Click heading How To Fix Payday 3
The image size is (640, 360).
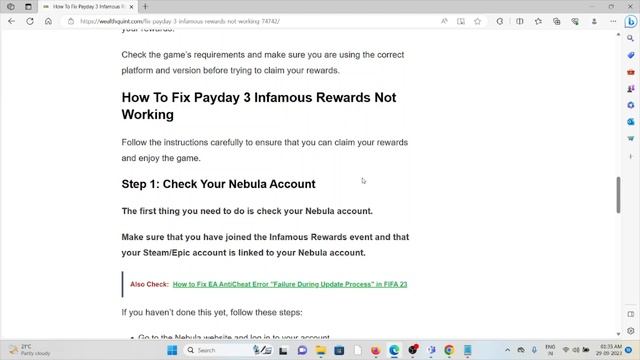[259, 106]
